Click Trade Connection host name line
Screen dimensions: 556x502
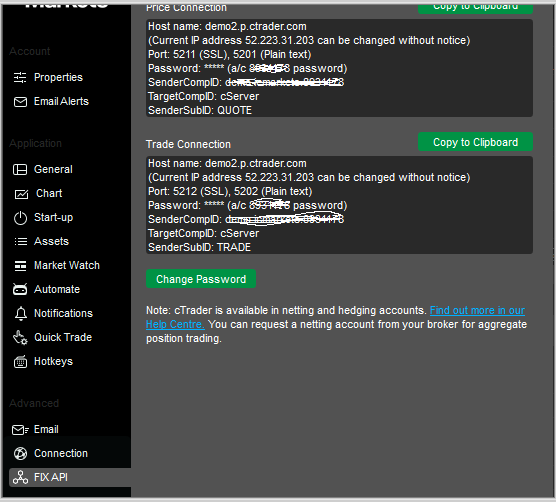pyautogui.click(x=227, y=163)
